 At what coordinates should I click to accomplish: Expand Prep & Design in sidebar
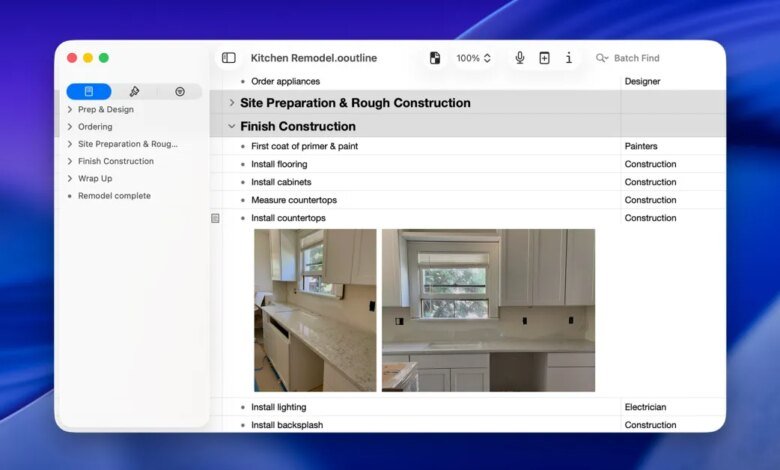pos(70,110)
